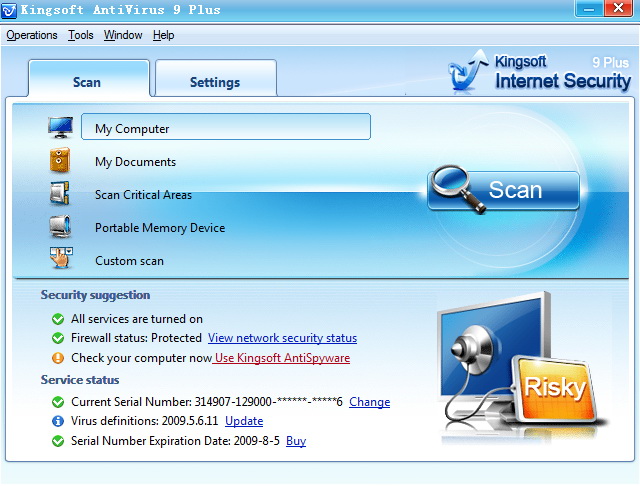Open View network security status link
The height and width of the screenshot is (486, 640).
pos(282,338)
